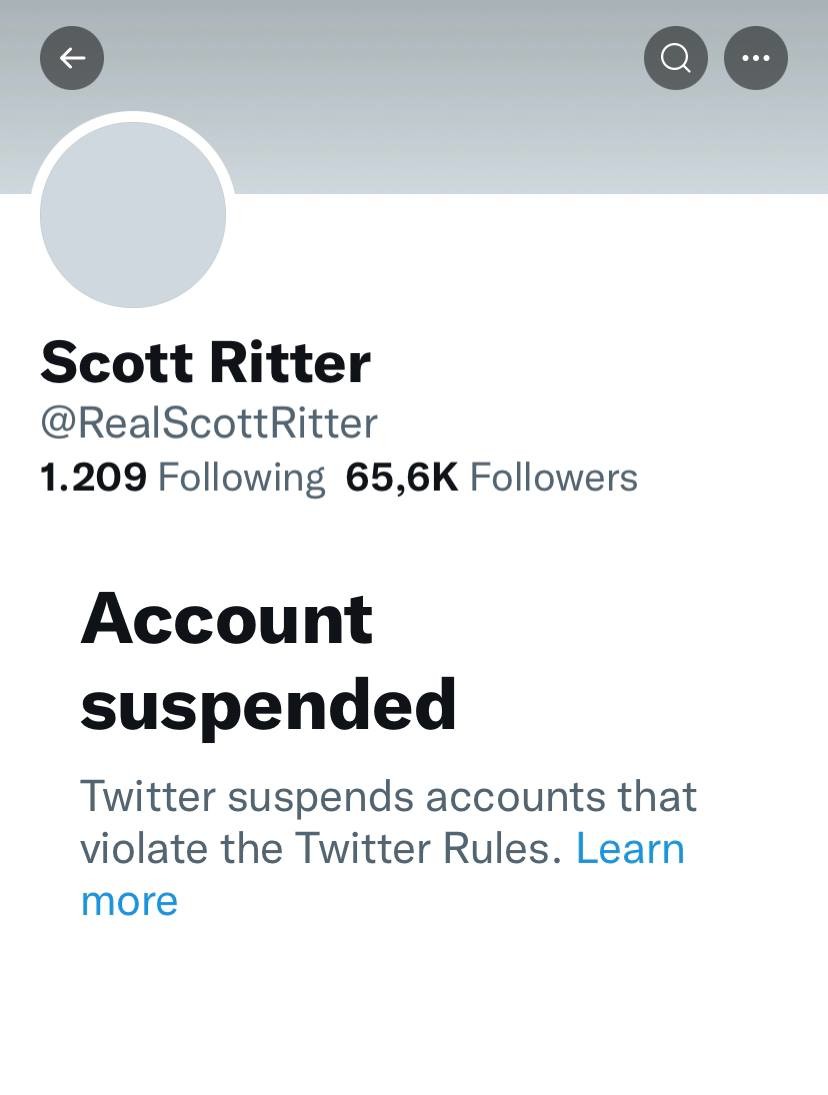Image resolution: width=828 pixels, height=1095 pixels.
Task: Click the "Twitter suspends accounts that" text line
Action: point(388,797)
